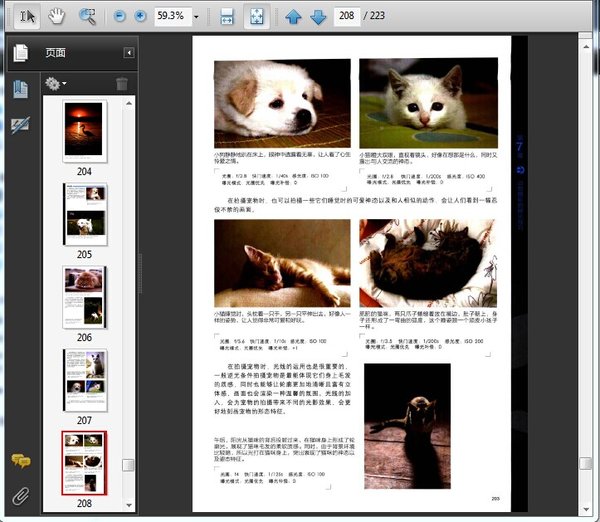Screen dimensions: 600x522
Task: Select the page 206 thumbnail
Action: point(84,296)
